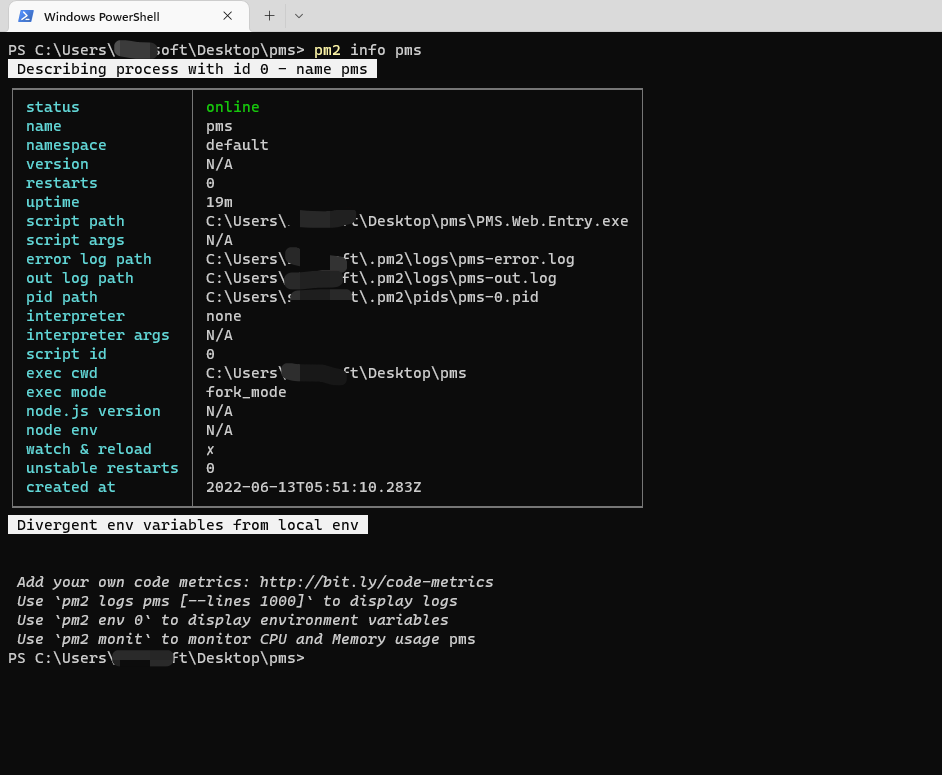Click the pms-error.log path value
This screenshot has height=775, width=942.
click(390, 259)
